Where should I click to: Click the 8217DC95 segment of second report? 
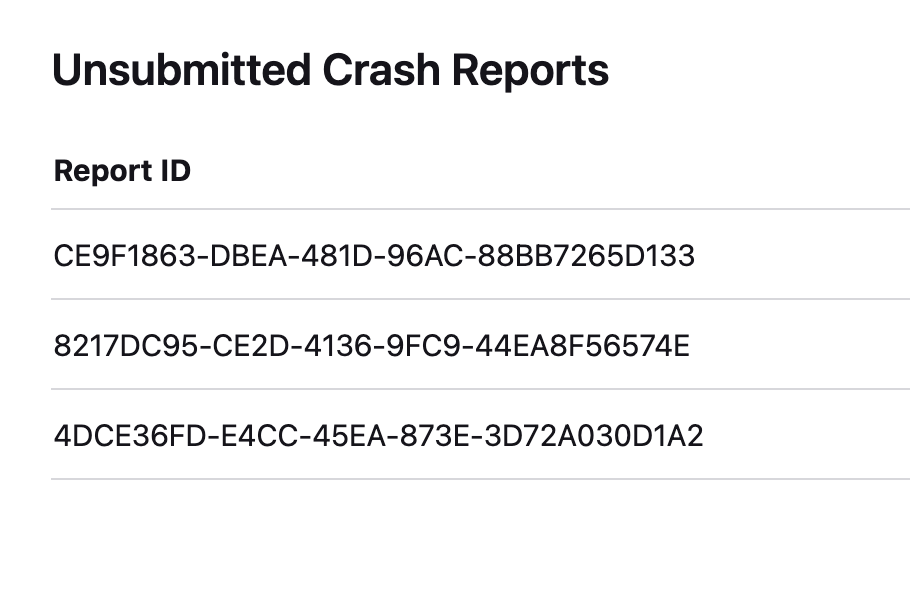(126, 346)
